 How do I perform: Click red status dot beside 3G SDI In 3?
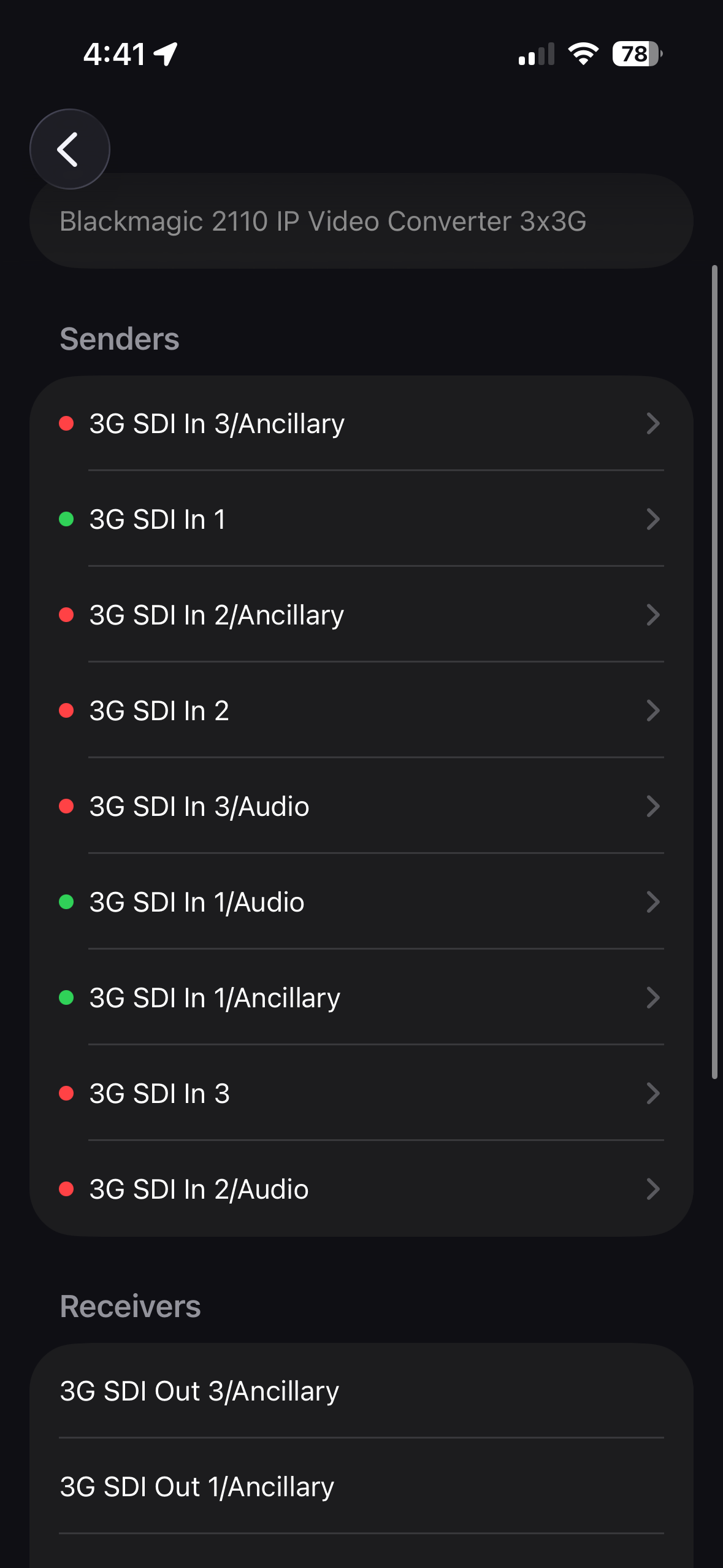click(x=66, y=1093)
